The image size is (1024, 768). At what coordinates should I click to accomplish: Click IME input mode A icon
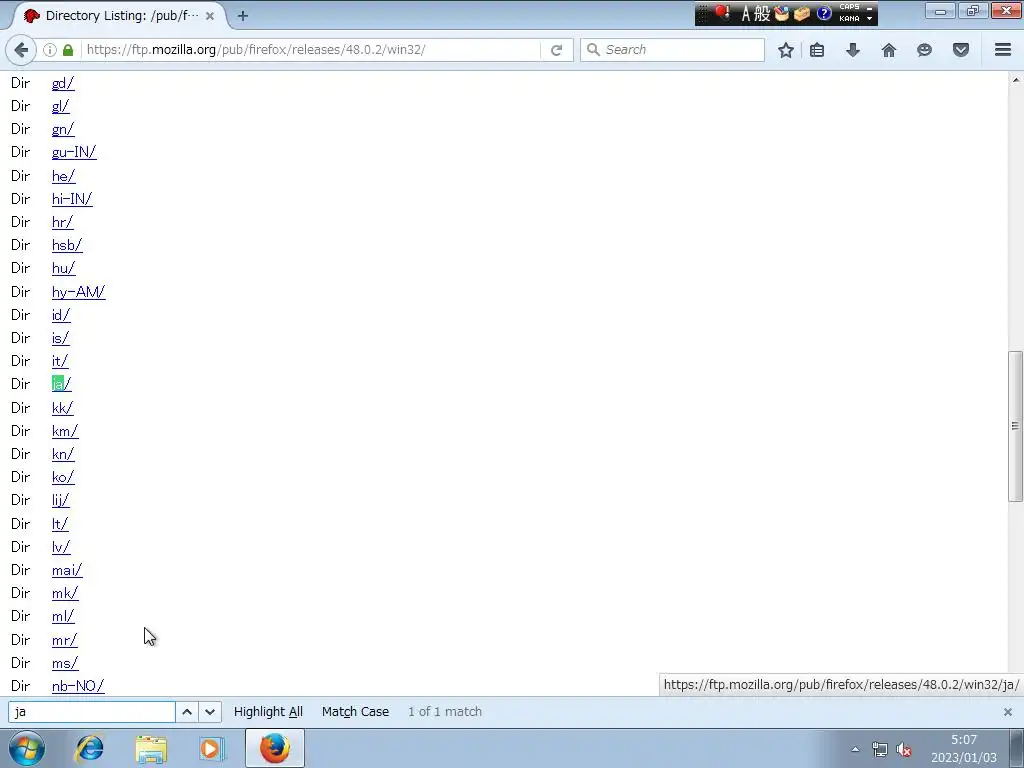tap(746, 14)
